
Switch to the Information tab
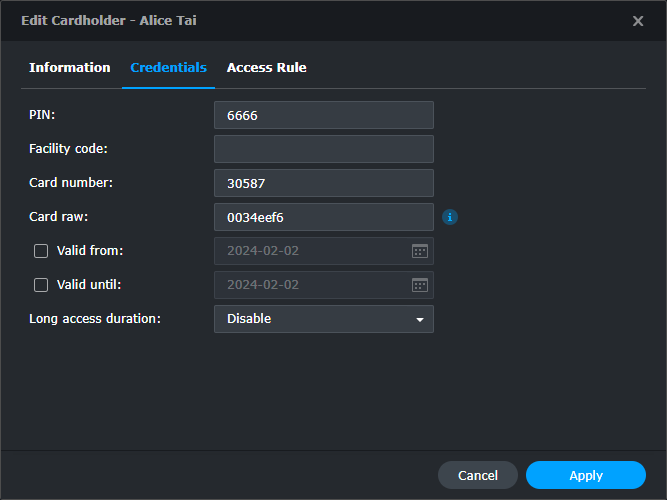(x=70, y=68)
